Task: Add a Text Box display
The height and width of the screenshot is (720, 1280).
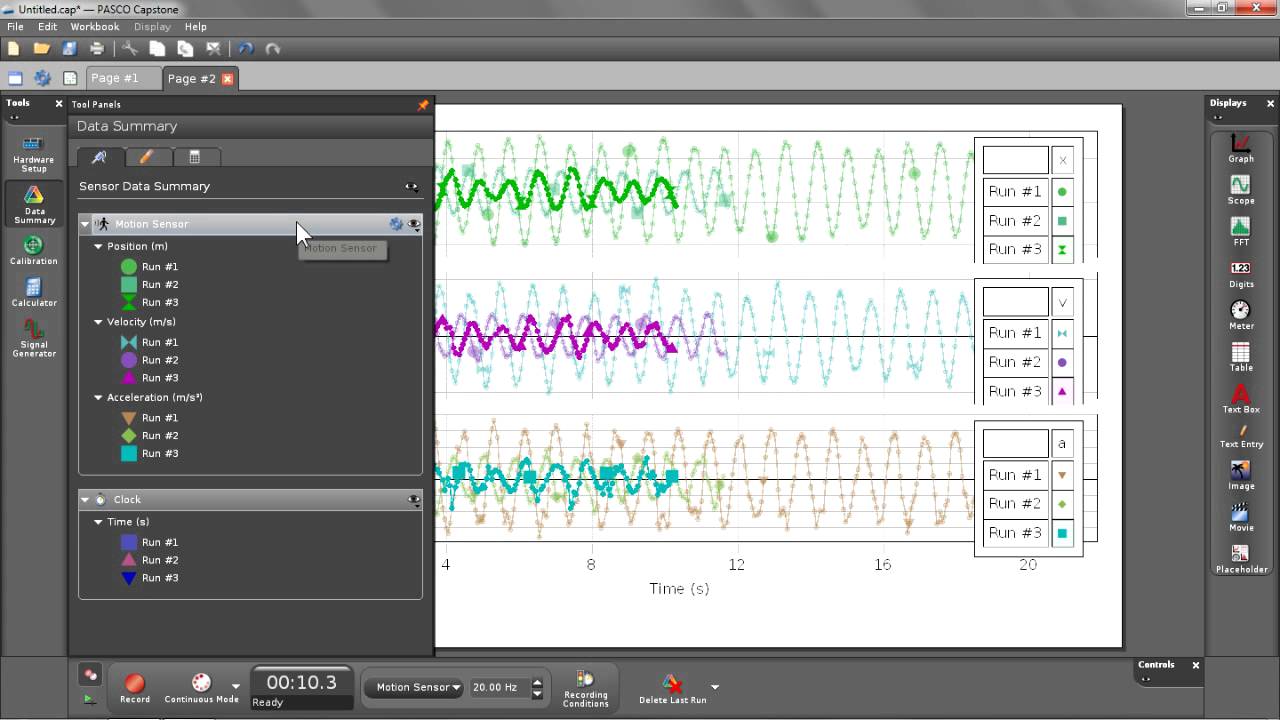Action: 1241,399
